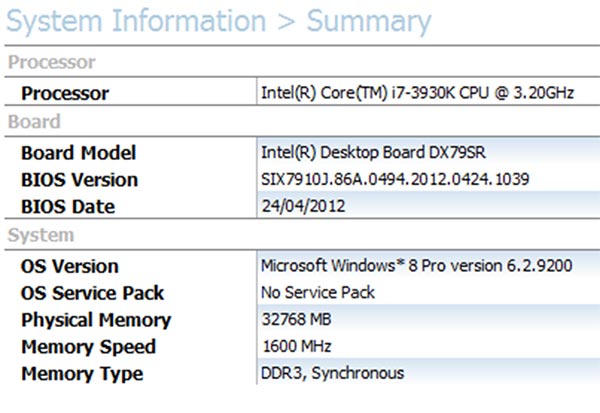The width and height of the screenshot is (600, 413).
Task: Click the SIX7910J BIOS version string
Action: point(394,180)
